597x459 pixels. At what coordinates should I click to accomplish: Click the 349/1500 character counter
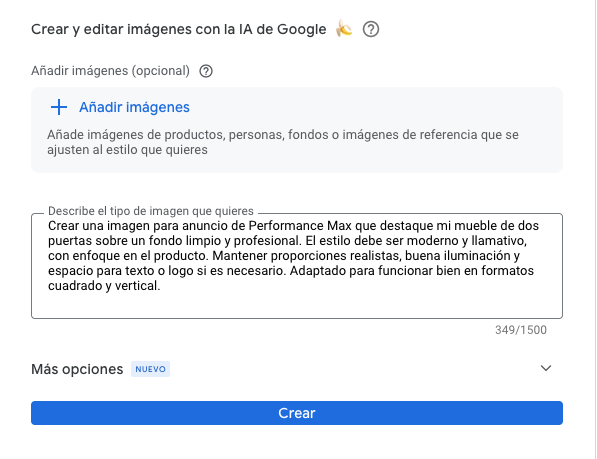(520, 330)
